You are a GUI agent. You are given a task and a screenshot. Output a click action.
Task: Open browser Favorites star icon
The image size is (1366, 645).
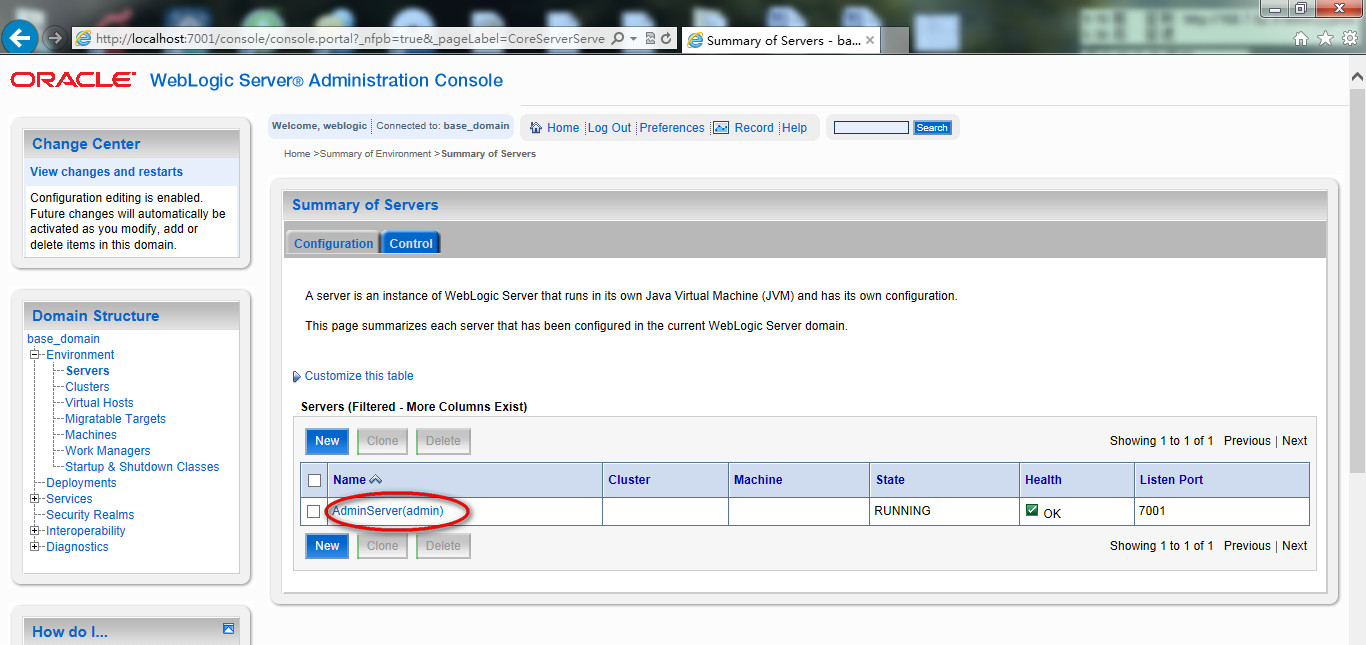click(x=1325, y=38)
